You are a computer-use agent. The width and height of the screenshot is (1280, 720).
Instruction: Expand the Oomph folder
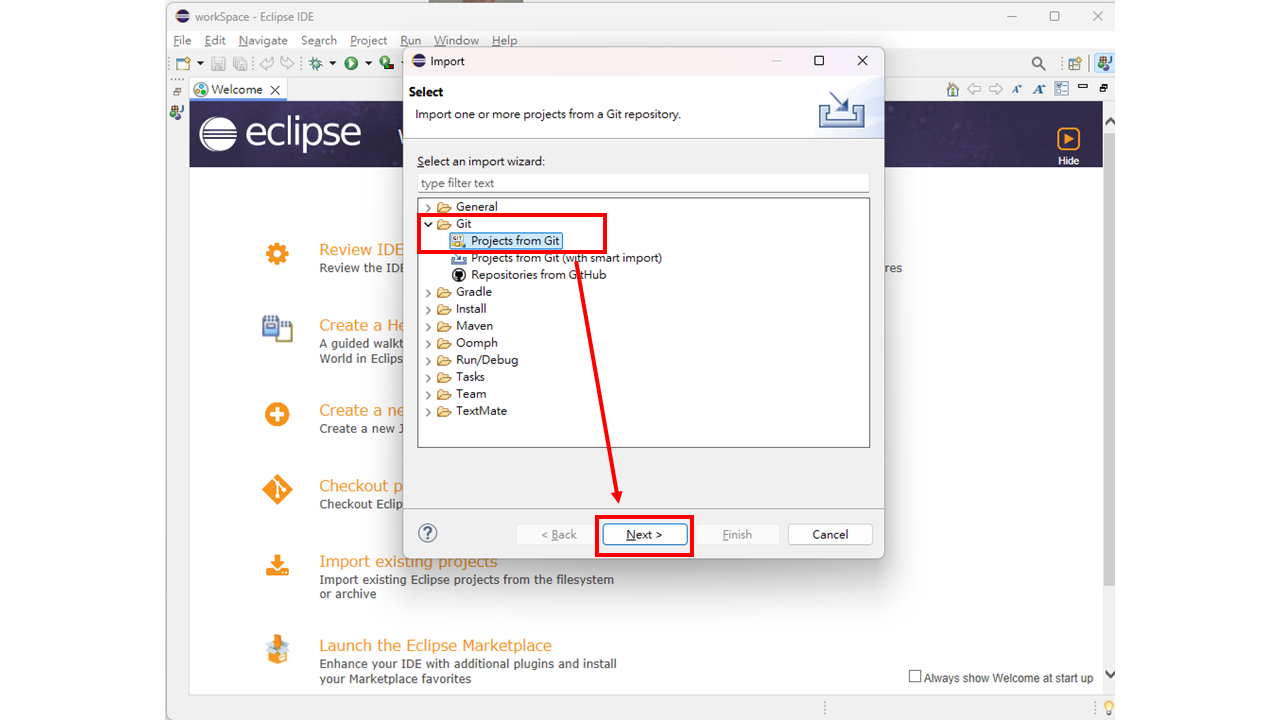428,344
